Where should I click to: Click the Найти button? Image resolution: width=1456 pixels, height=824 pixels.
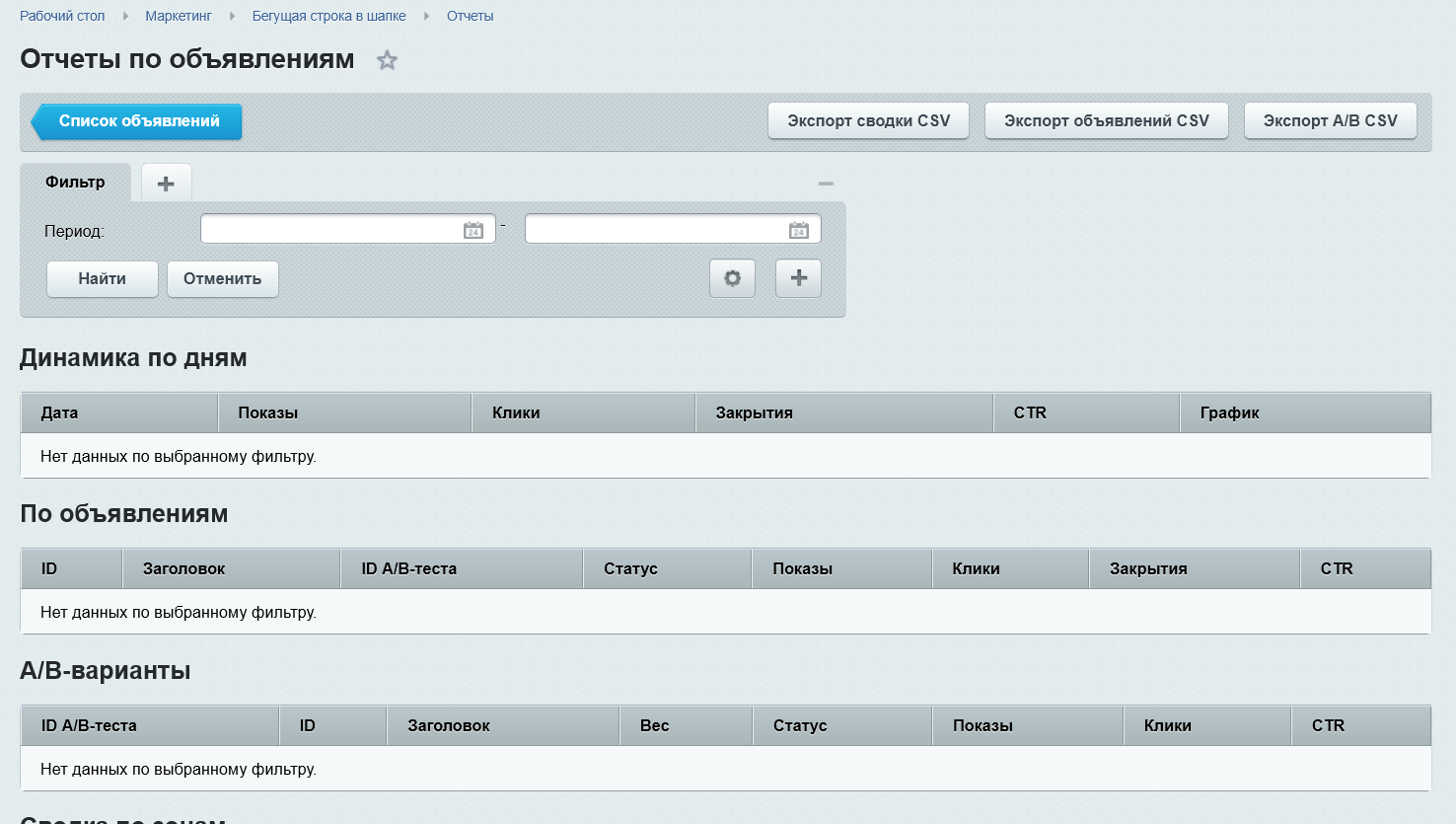(x=103, y=279)
